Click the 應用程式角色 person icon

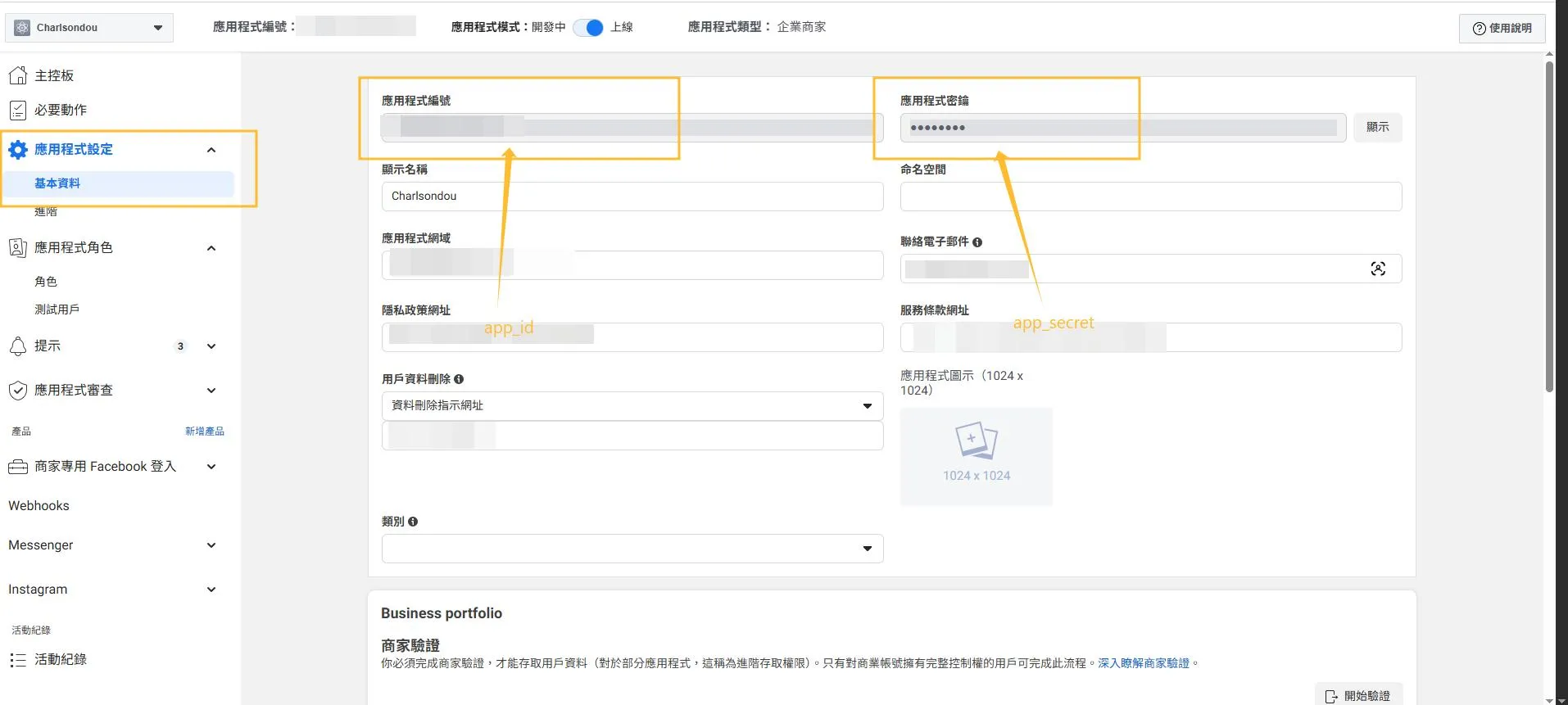pyautogui.click(x=18, y=247)
